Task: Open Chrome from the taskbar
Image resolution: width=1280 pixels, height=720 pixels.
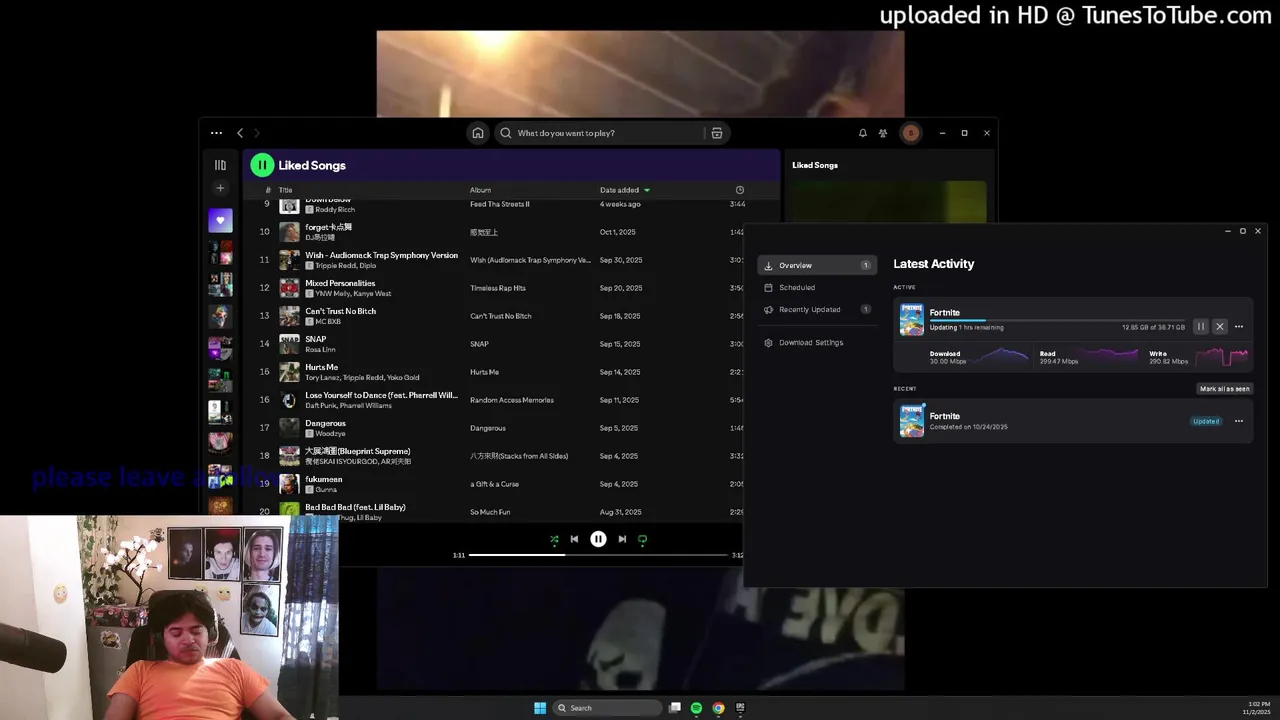Action: click(x=718, y=708)
